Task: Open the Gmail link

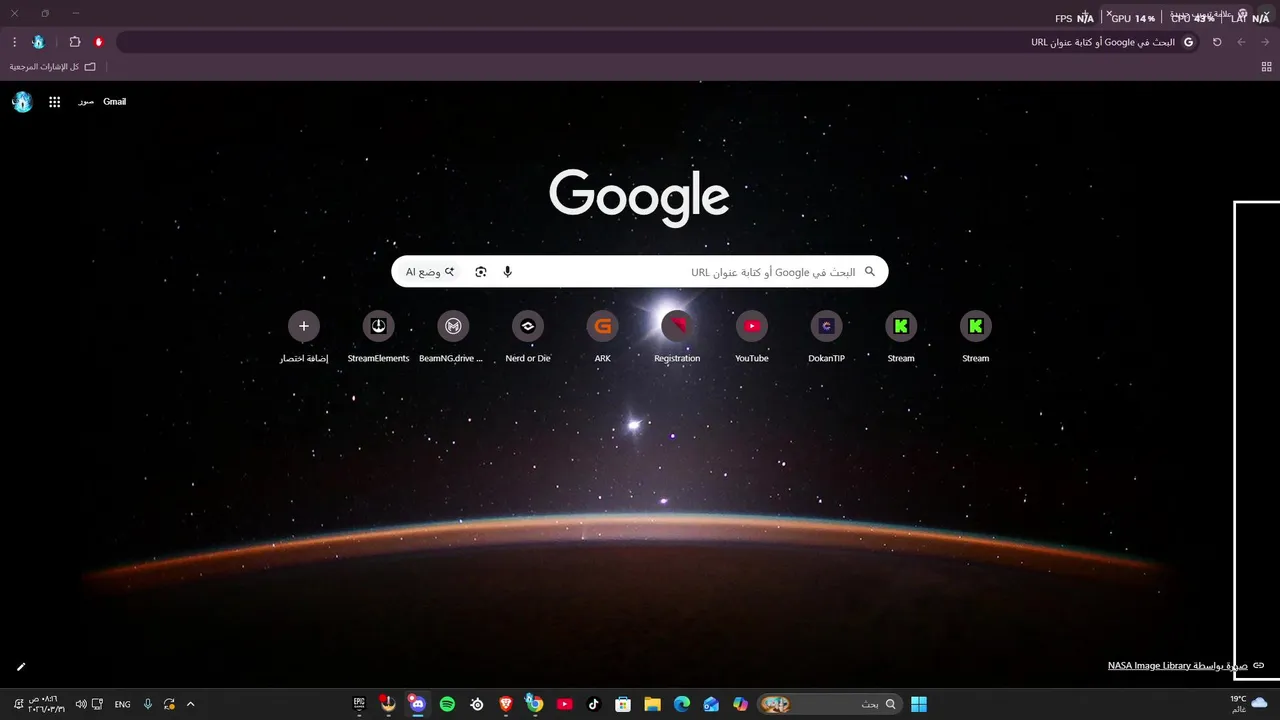Action: pos(114,102)
